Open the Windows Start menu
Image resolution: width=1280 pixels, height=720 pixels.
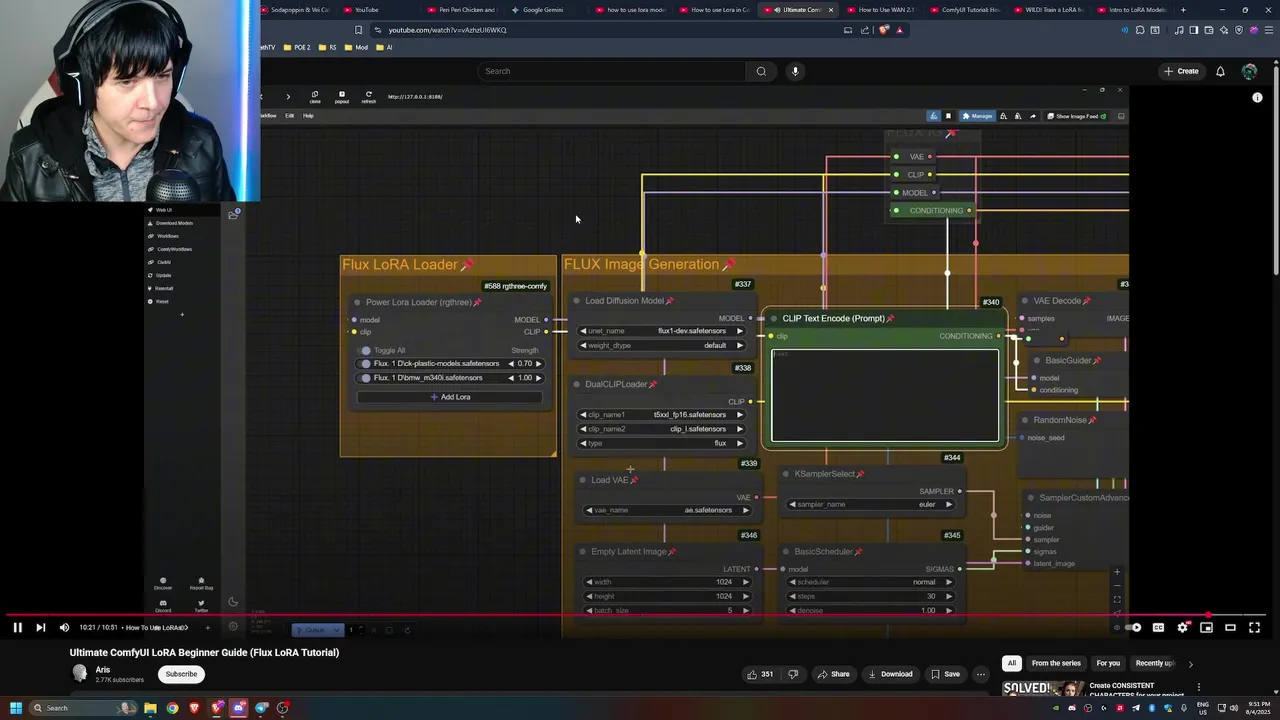(15, 708)
